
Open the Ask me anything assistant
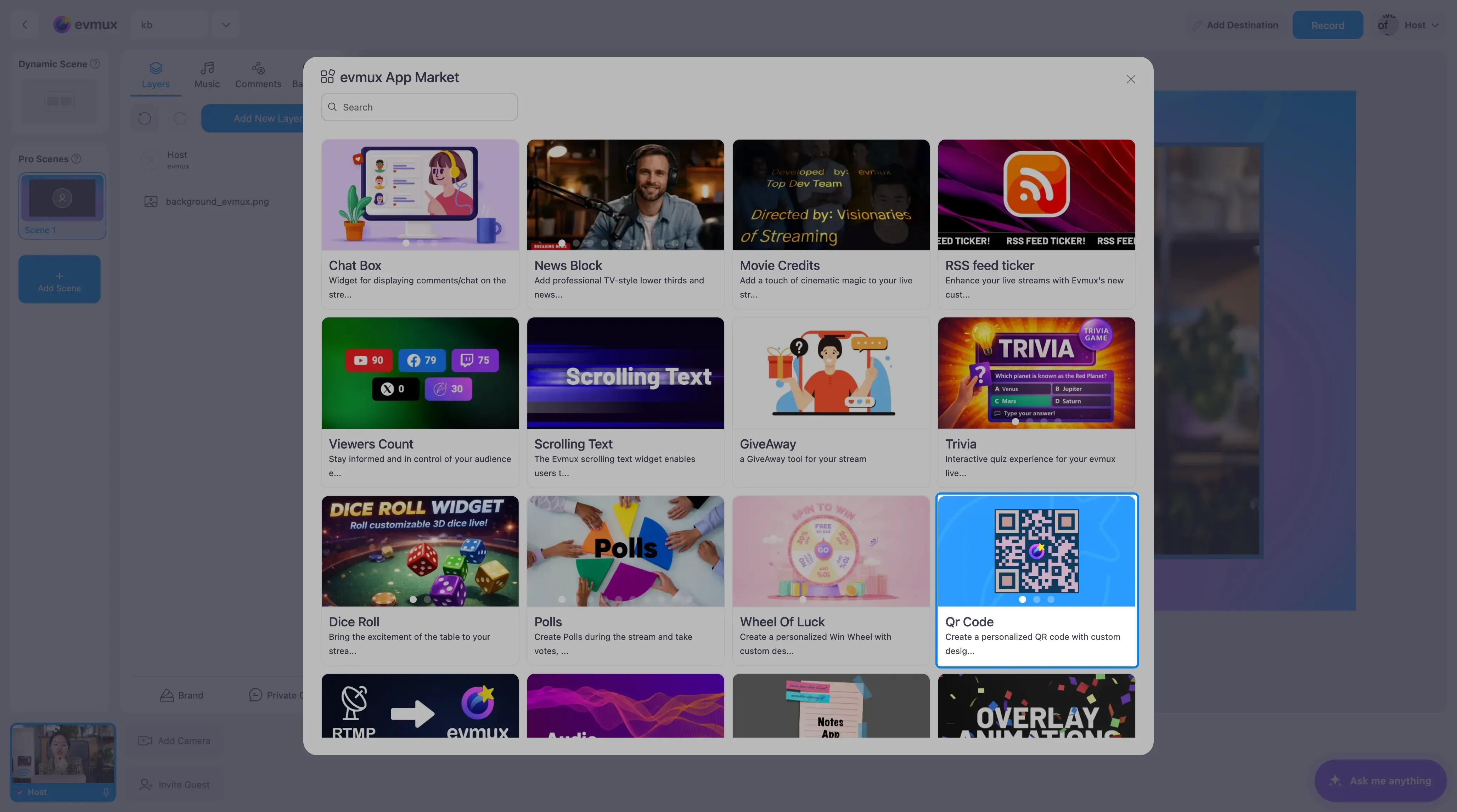point(1380,781)
